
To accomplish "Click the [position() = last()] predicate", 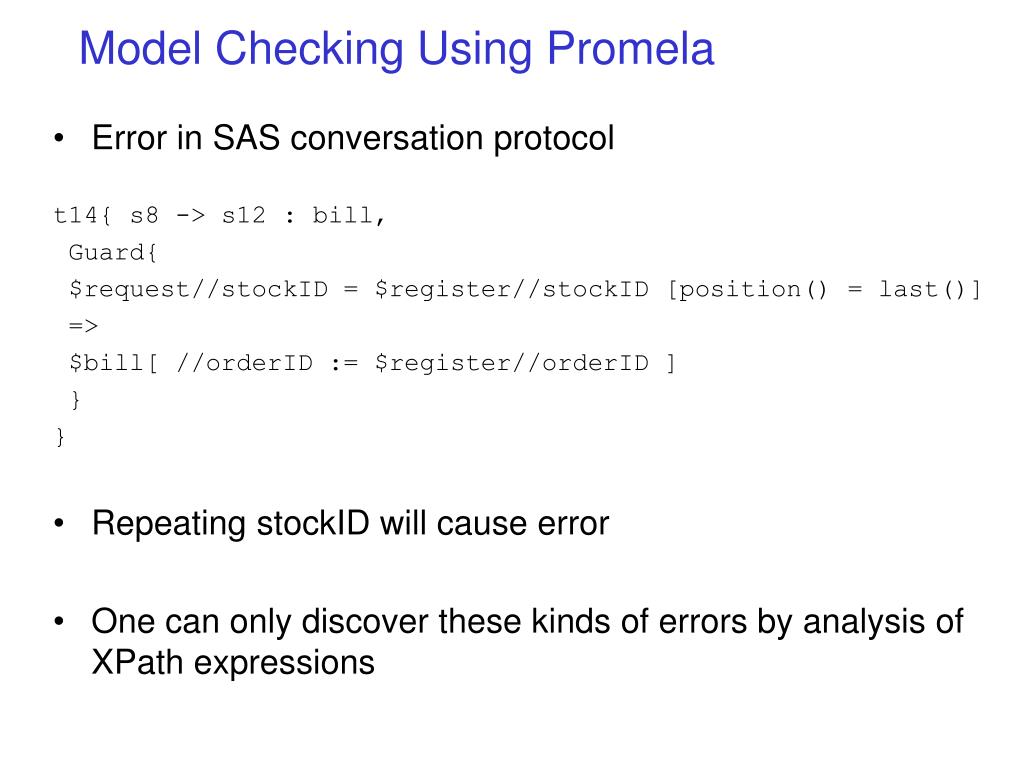I will pyautogui.click(x=824, y=289).
